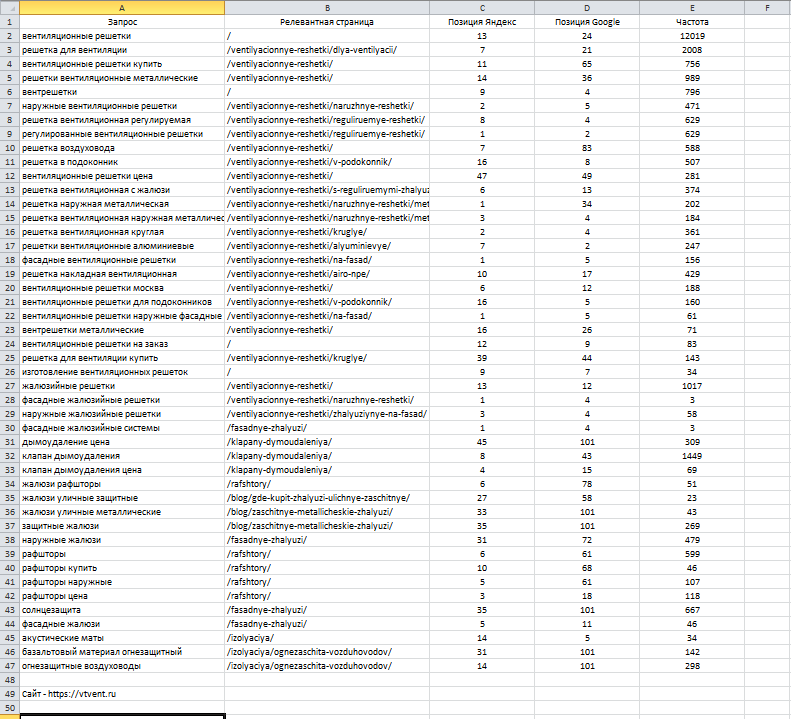Viewport: 791px width, 719px height.
Task: Select Yandex position 45 in row 31
Action: click(x=482, y=442)
